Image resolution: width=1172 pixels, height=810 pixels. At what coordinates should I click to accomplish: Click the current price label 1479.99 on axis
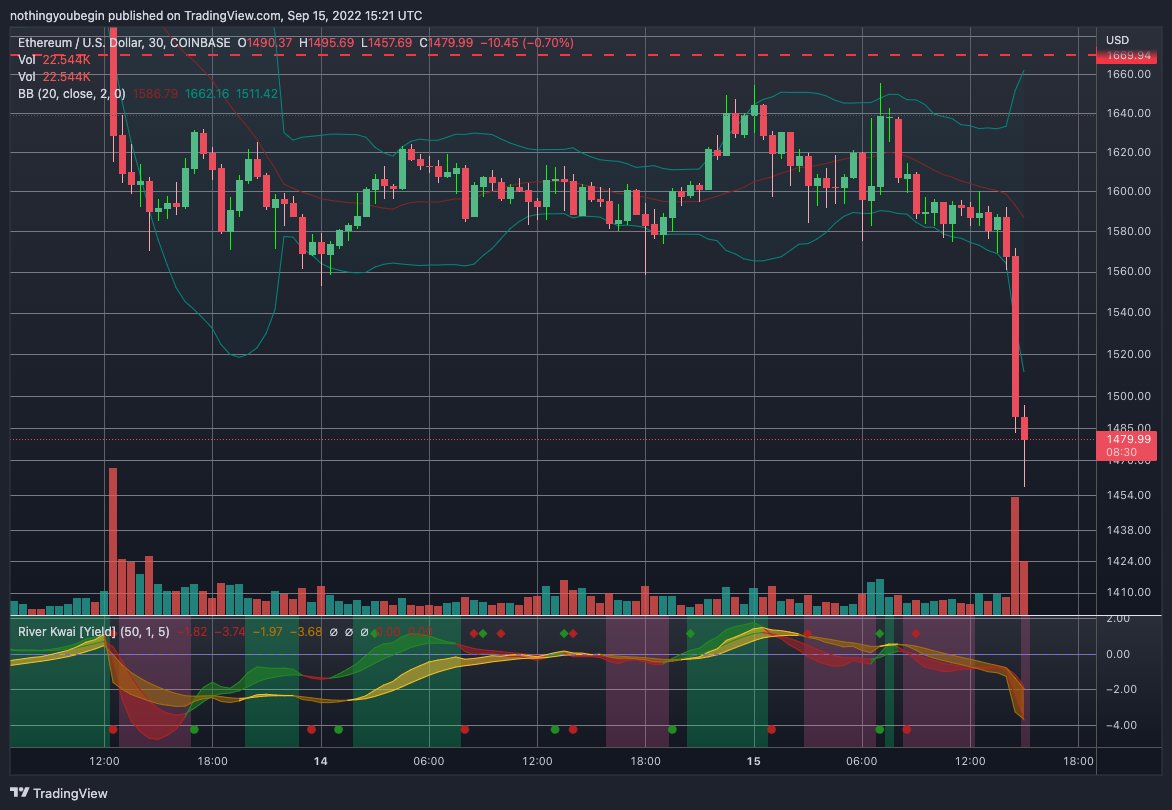pyautogui.click(x=1129, y=439)
